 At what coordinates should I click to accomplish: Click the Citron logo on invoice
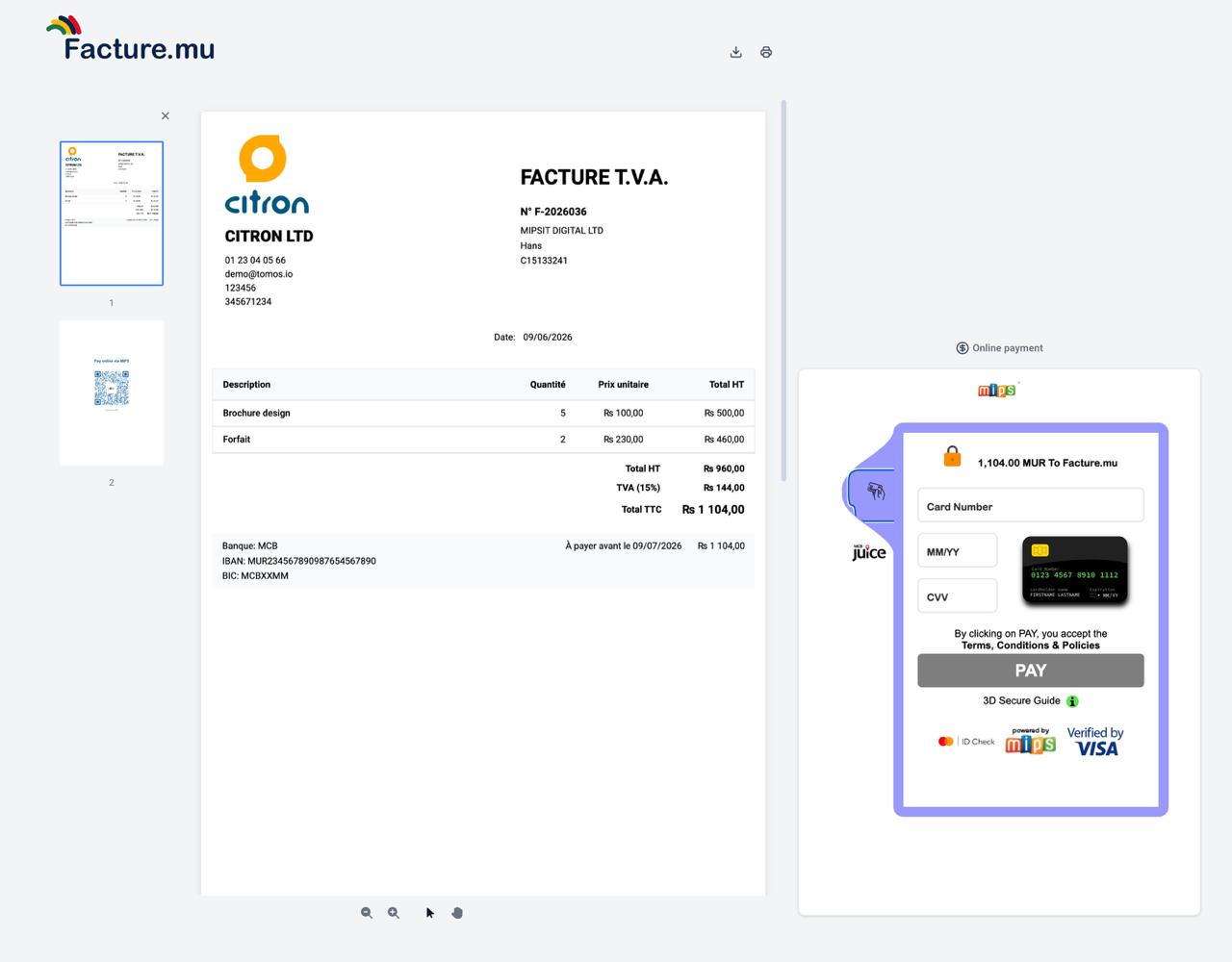tap(267, 175)
